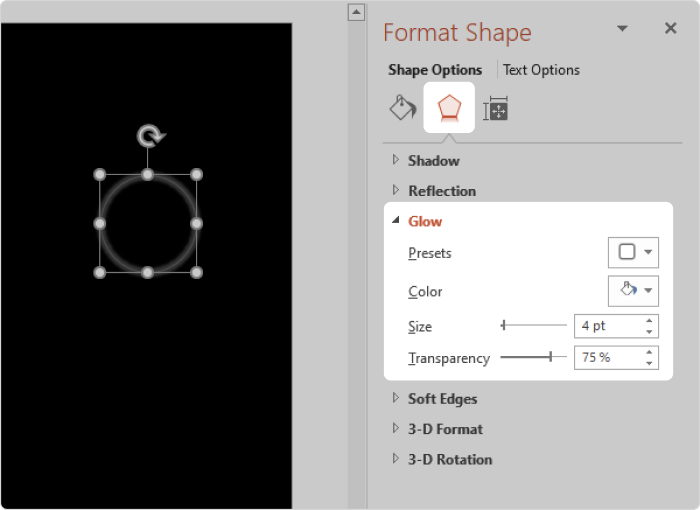
Task: Click the bottom-right resize handle of the circle
Action: click(196, 272)
